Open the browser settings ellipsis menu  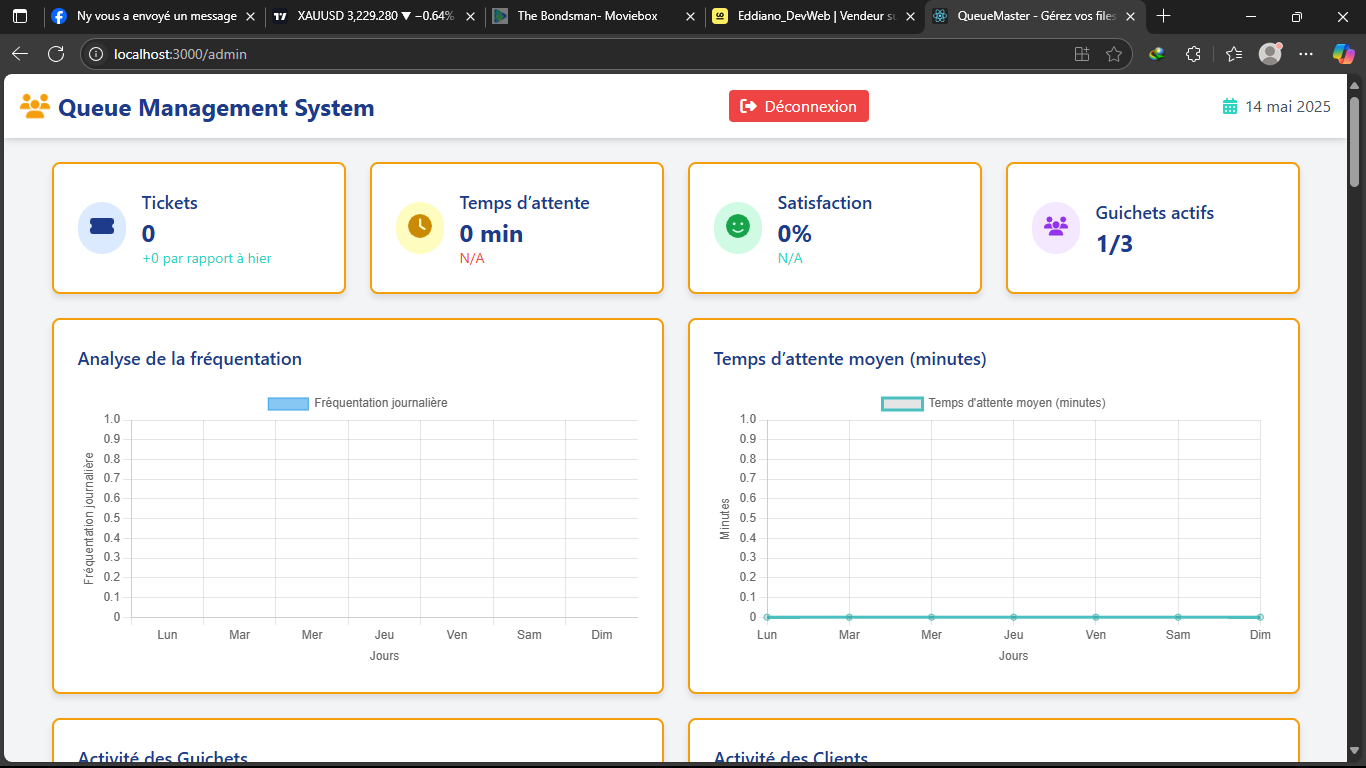(1305, 54)
